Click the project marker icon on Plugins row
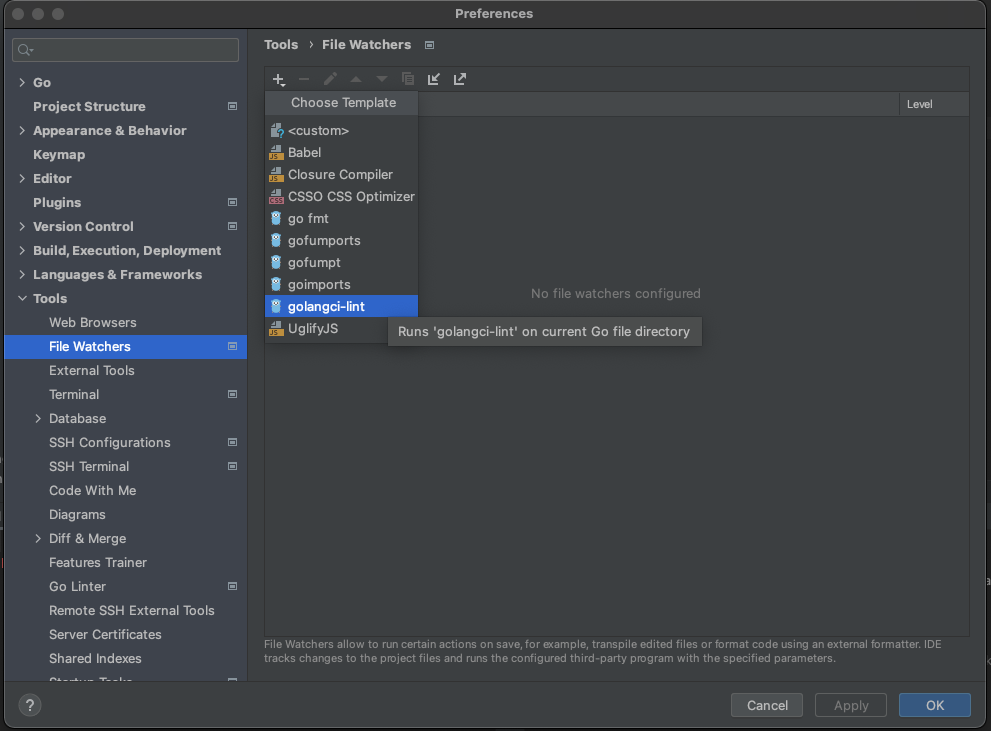Image resolution: width=991 pixels, height=731 pixels. point(233,202)
